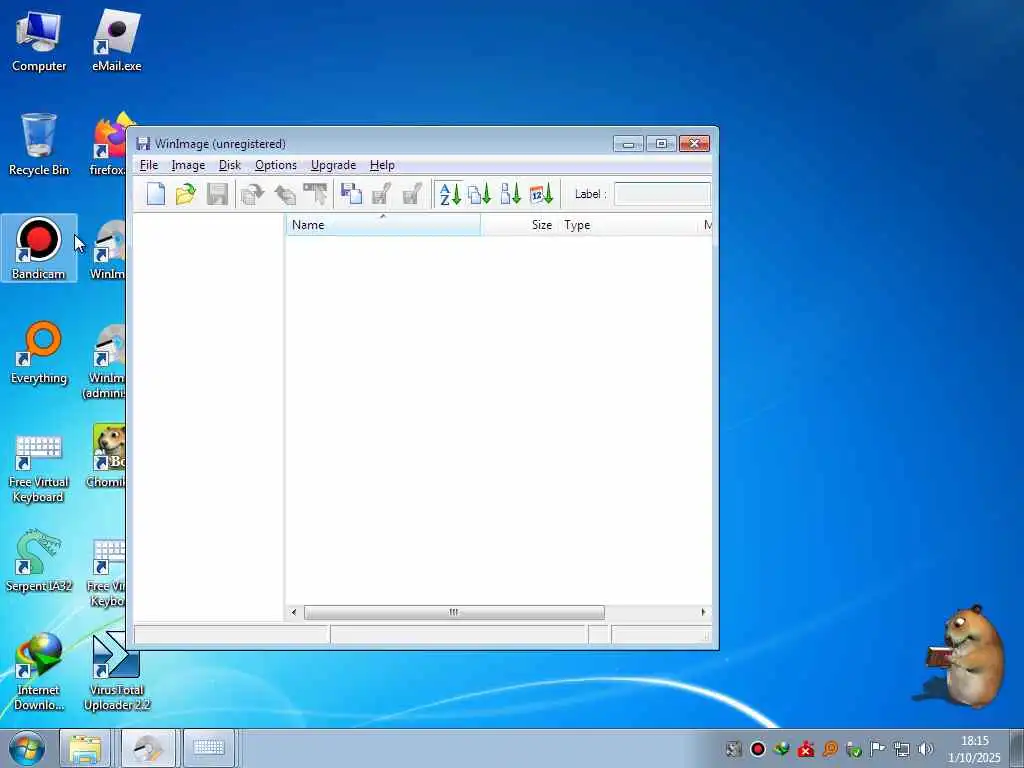This screenshot has height=768, width=1024.
Task: Select the Free Virtual Keyboard desktop shortcut
Action: tap(39, 468)
